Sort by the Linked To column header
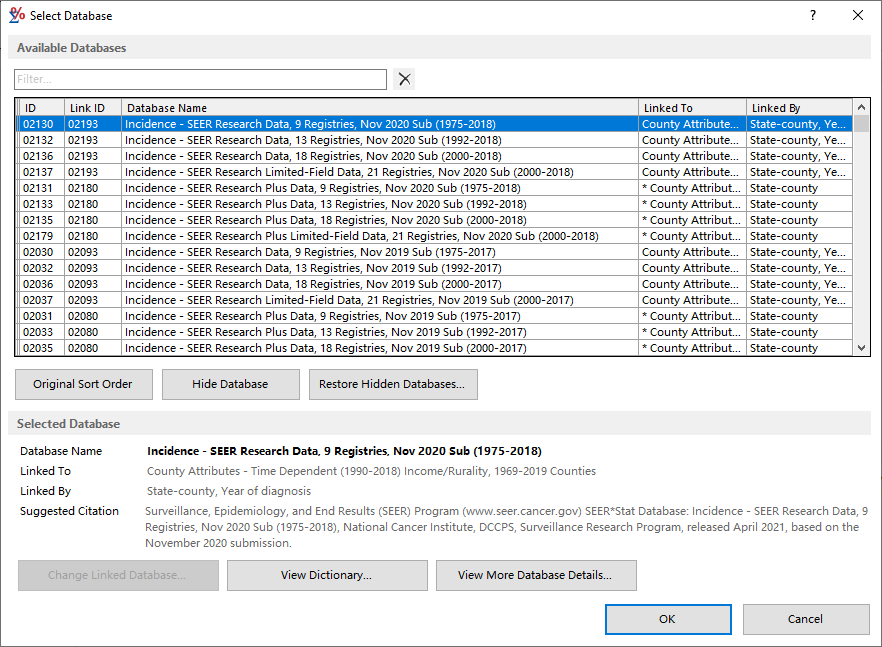 pyautogui.click(x=692, y=108)
